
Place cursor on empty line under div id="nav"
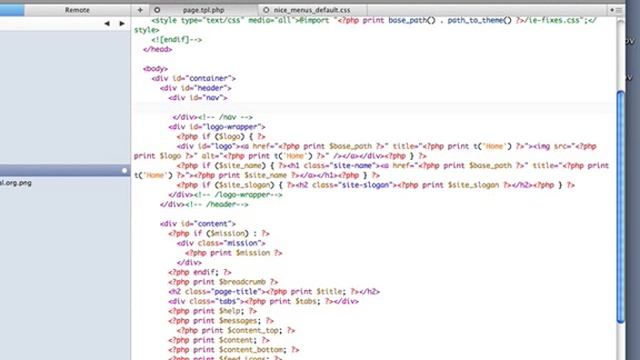coord(373,107)
